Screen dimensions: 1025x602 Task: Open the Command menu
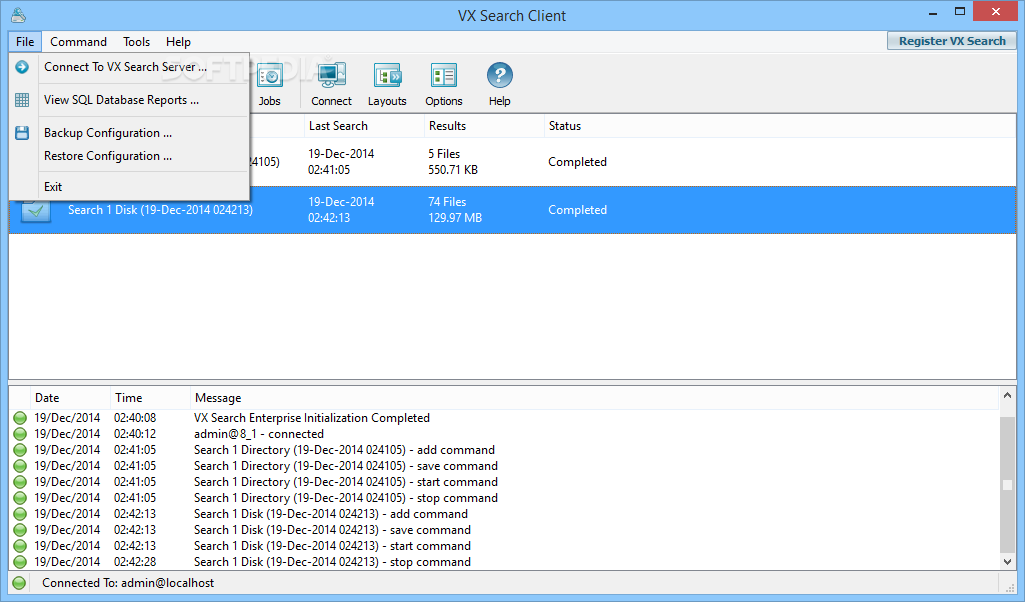point(78,42)
